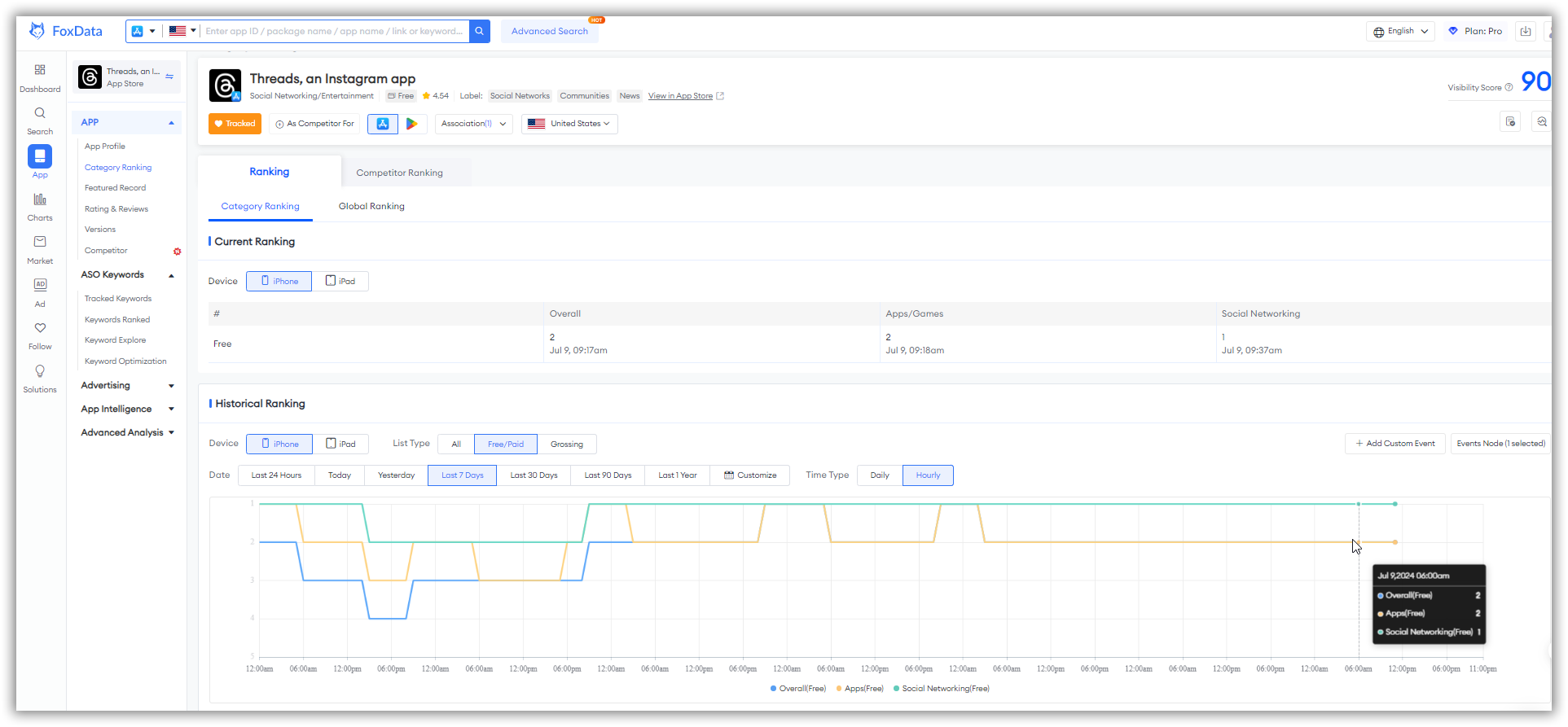Open the English language dropdown

point(1400,31)
